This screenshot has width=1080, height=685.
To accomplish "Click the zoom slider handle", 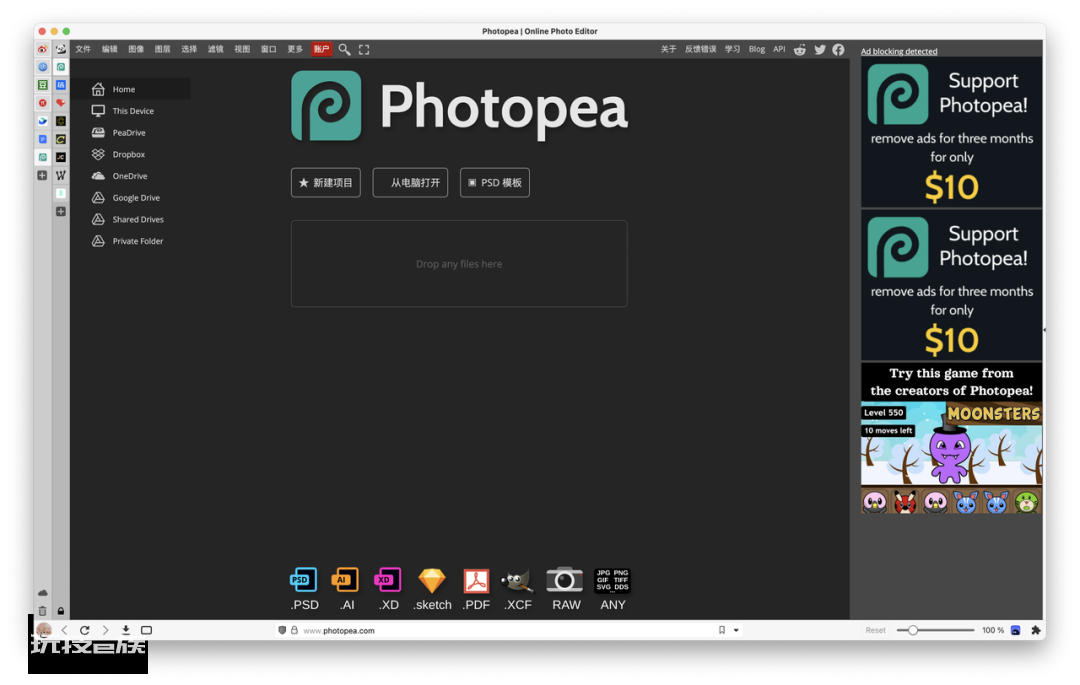I will point(913,630).
